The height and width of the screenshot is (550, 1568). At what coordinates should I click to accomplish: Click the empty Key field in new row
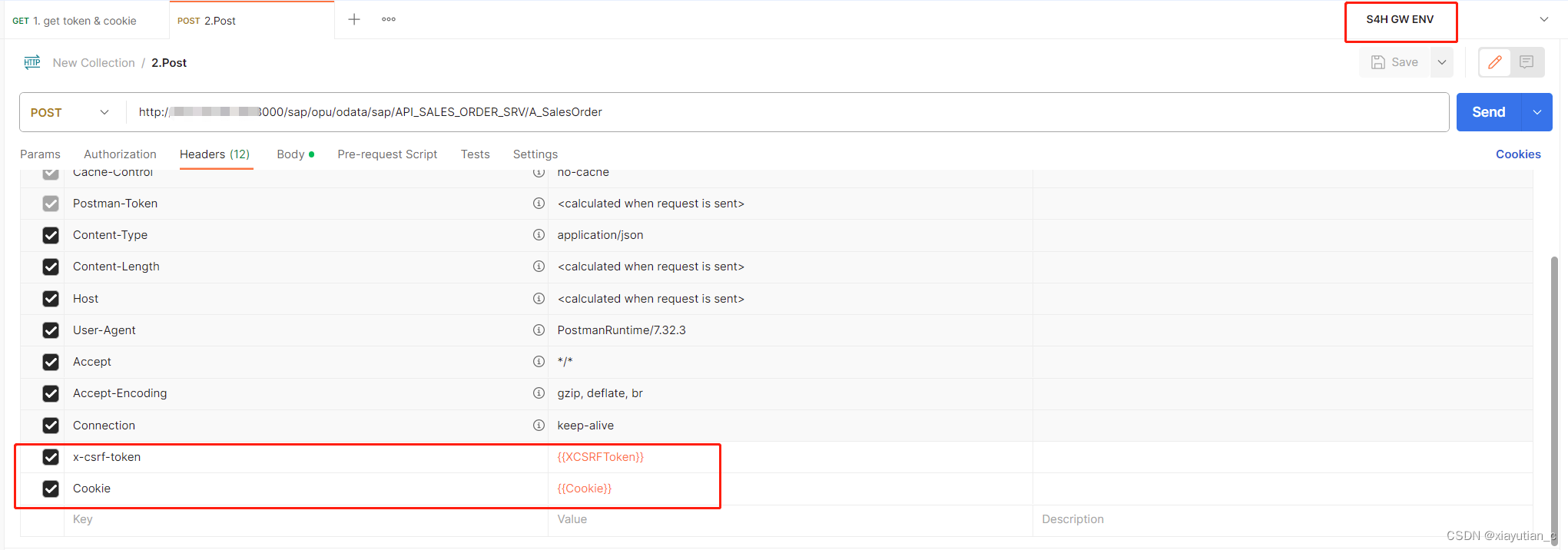click(x=306, y=519)
